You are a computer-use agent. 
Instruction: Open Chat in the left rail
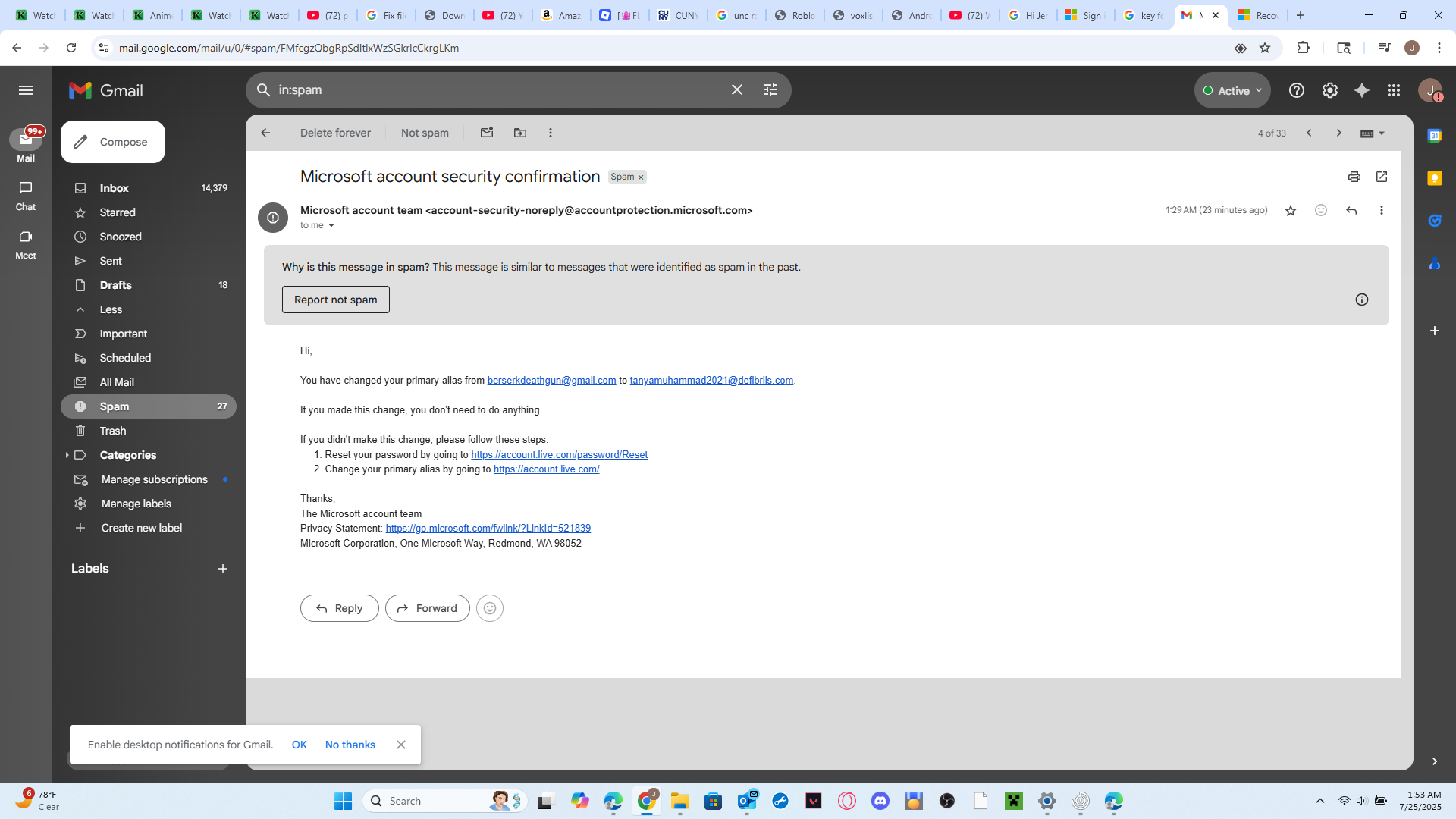click(26, 196)
